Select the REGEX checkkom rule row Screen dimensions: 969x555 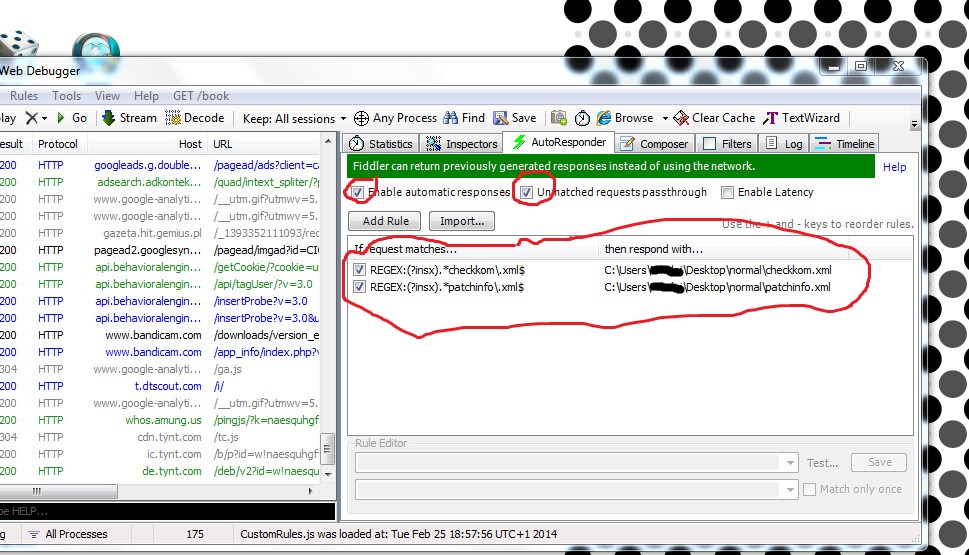point(630,270)
